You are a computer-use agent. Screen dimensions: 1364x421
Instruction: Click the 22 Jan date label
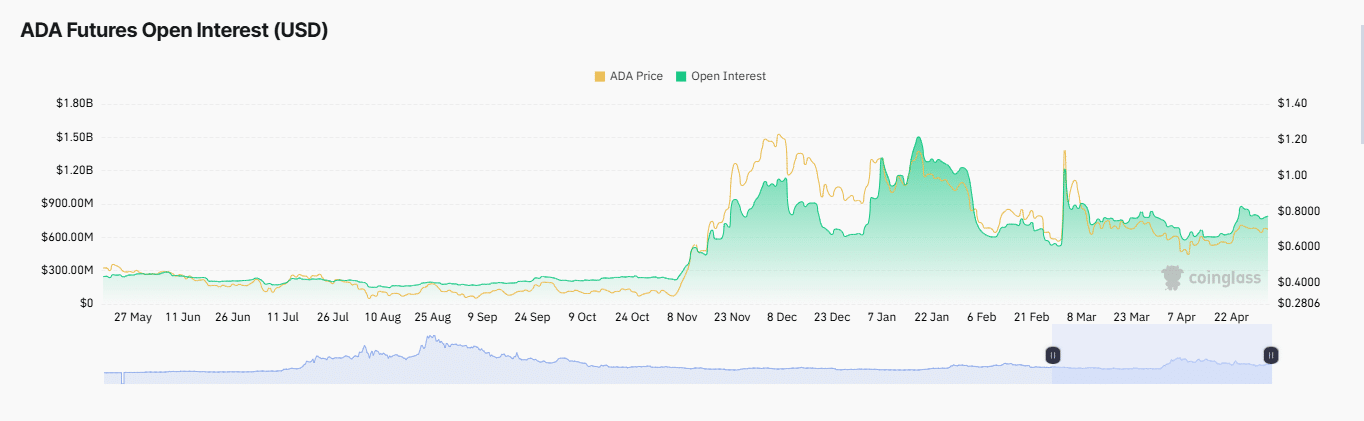931,317
